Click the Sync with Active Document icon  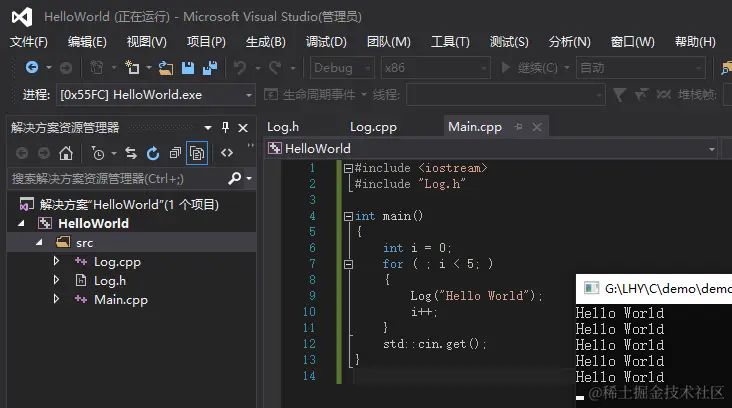pyautogui.click(x=131, y=153)
